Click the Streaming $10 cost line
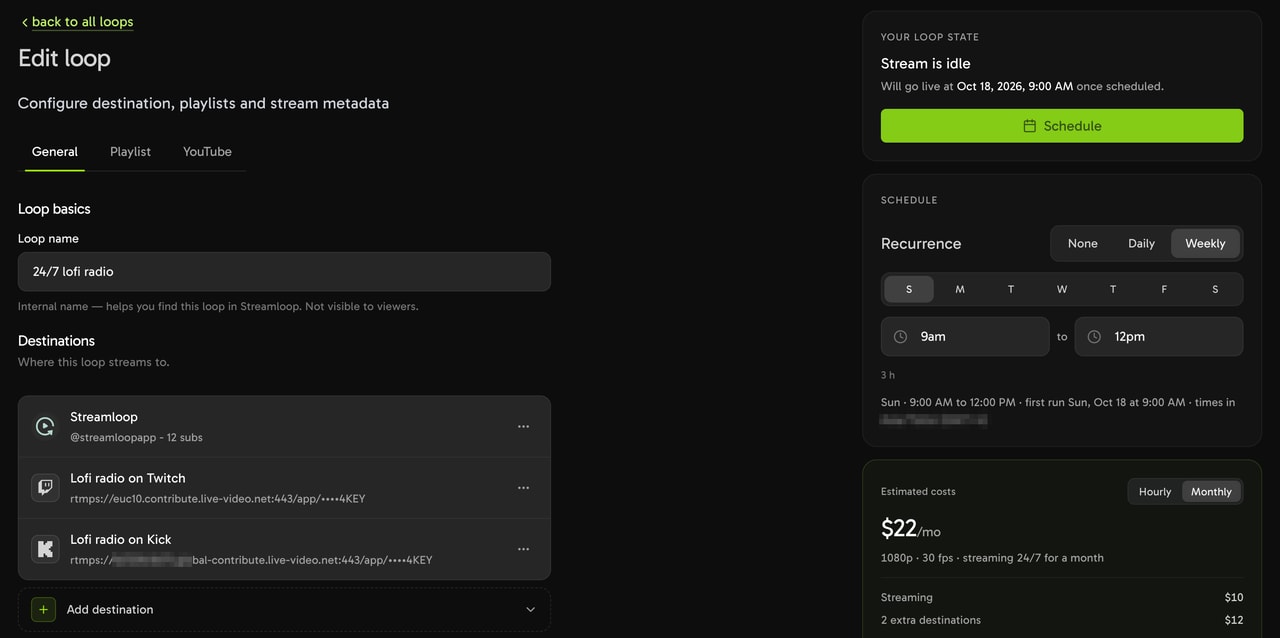 [x=1062, y=598]
